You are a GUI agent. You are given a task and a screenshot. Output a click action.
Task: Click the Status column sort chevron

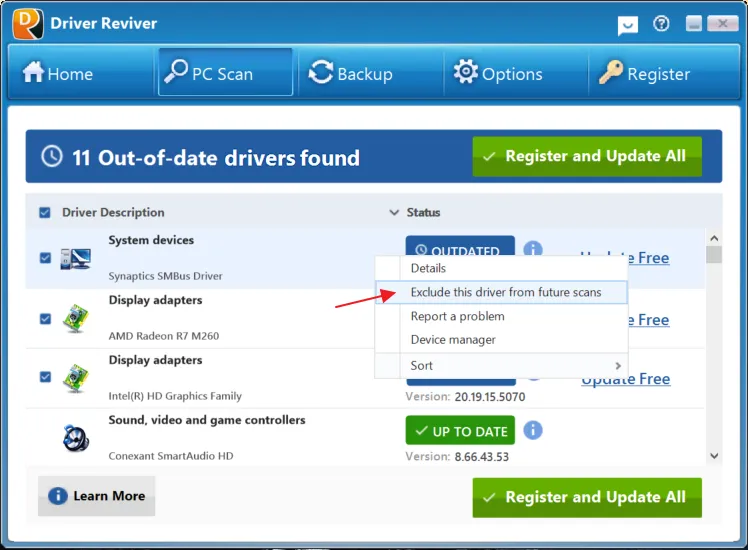tap(394, 212)
